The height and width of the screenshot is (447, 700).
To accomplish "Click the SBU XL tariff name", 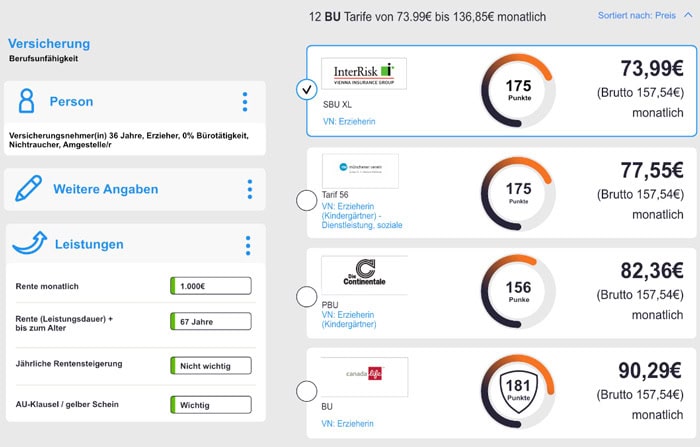I will 338,104.
